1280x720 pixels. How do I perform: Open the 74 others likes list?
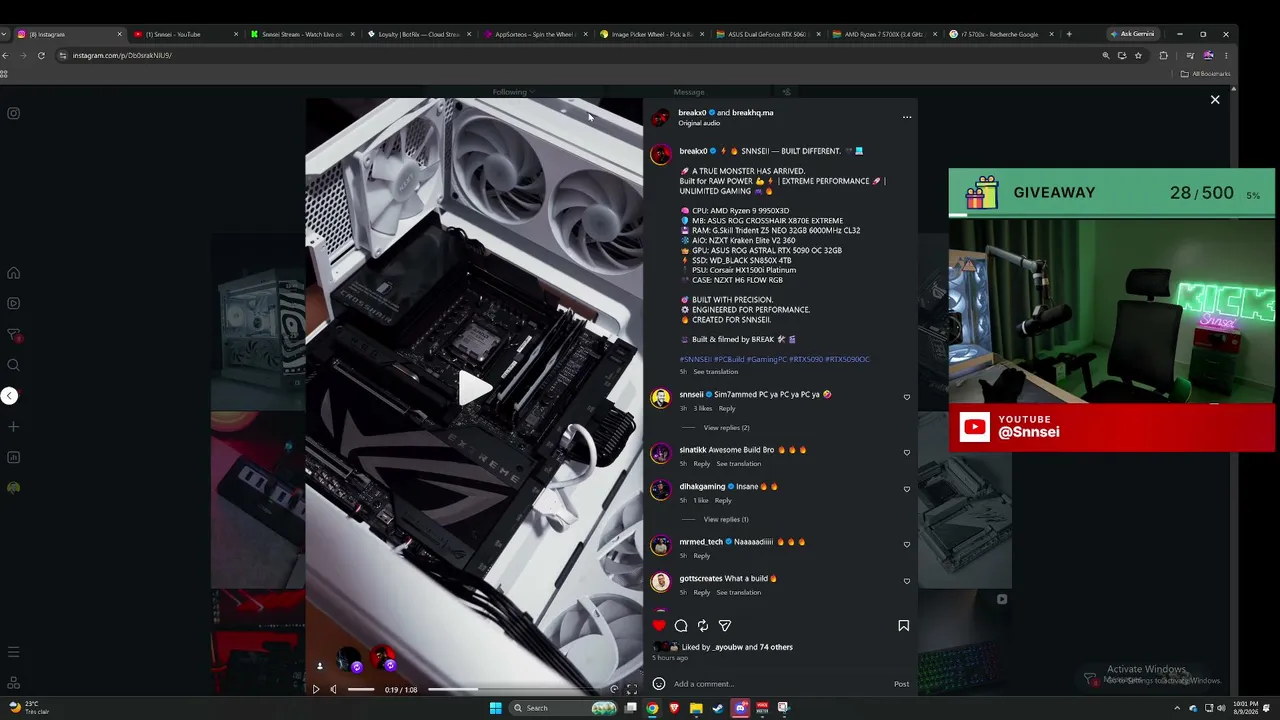(776, 647)
